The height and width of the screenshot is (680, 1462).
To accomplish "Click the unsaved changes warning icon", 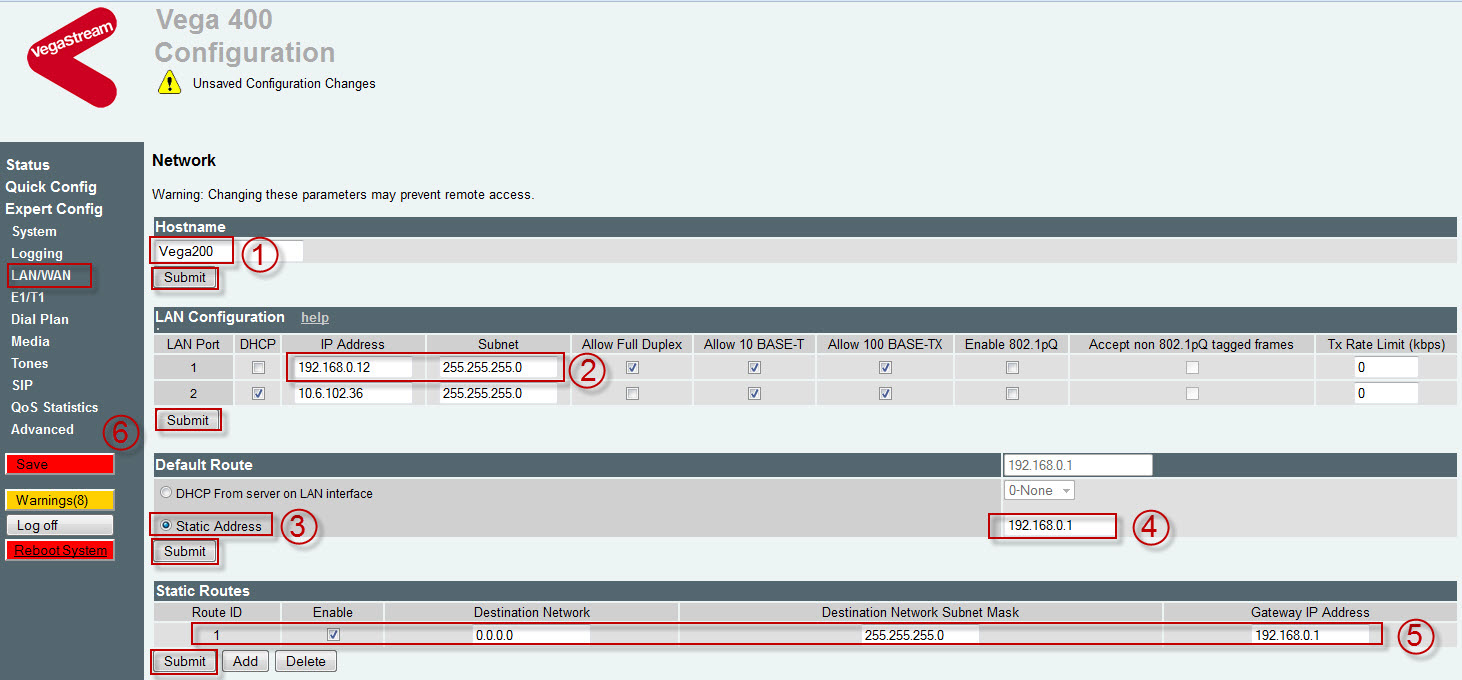I will pos(169,83).
